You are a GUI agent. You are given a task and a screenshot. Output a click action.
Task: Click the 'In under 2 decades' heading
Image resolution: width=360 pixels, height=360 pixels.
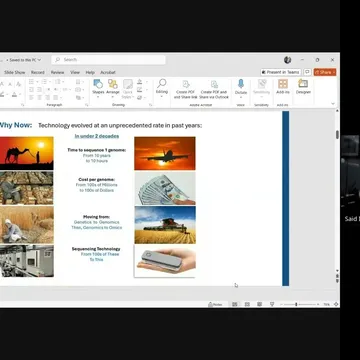coord(97,136)
